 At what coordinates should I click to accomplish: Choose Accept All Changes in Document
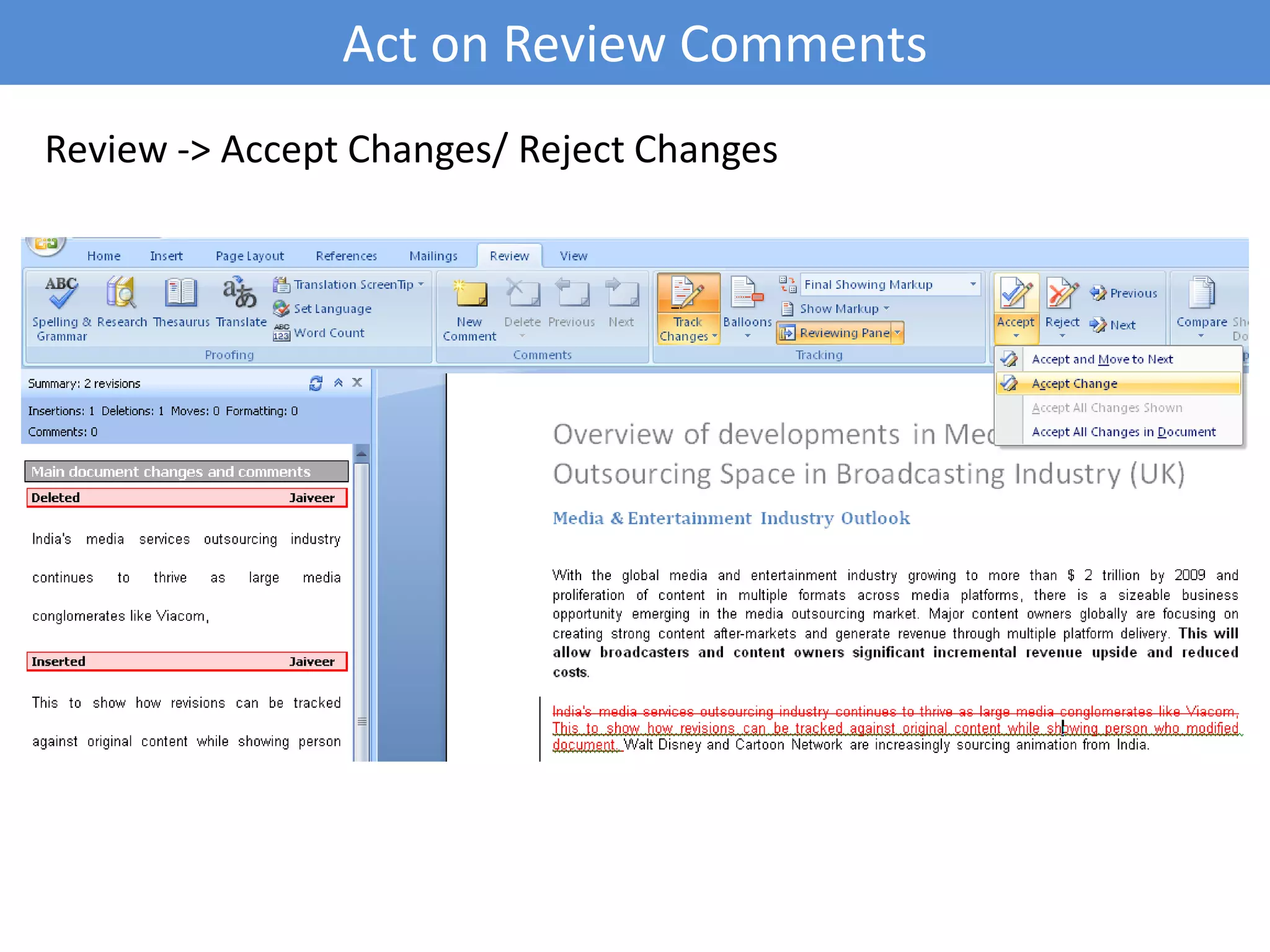[x=1123, y=432]
